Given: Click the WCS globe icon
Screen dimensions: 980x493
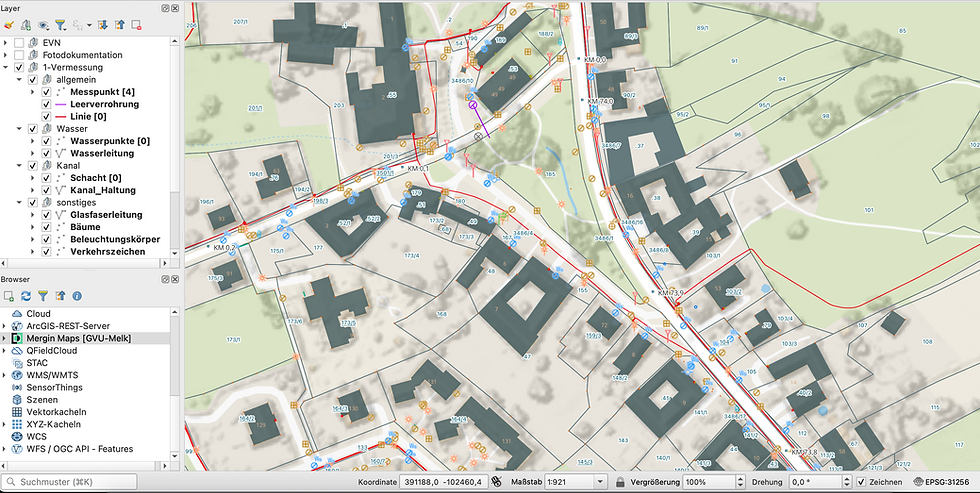Looking at the screenshot, I should click(x=16, y=436).
